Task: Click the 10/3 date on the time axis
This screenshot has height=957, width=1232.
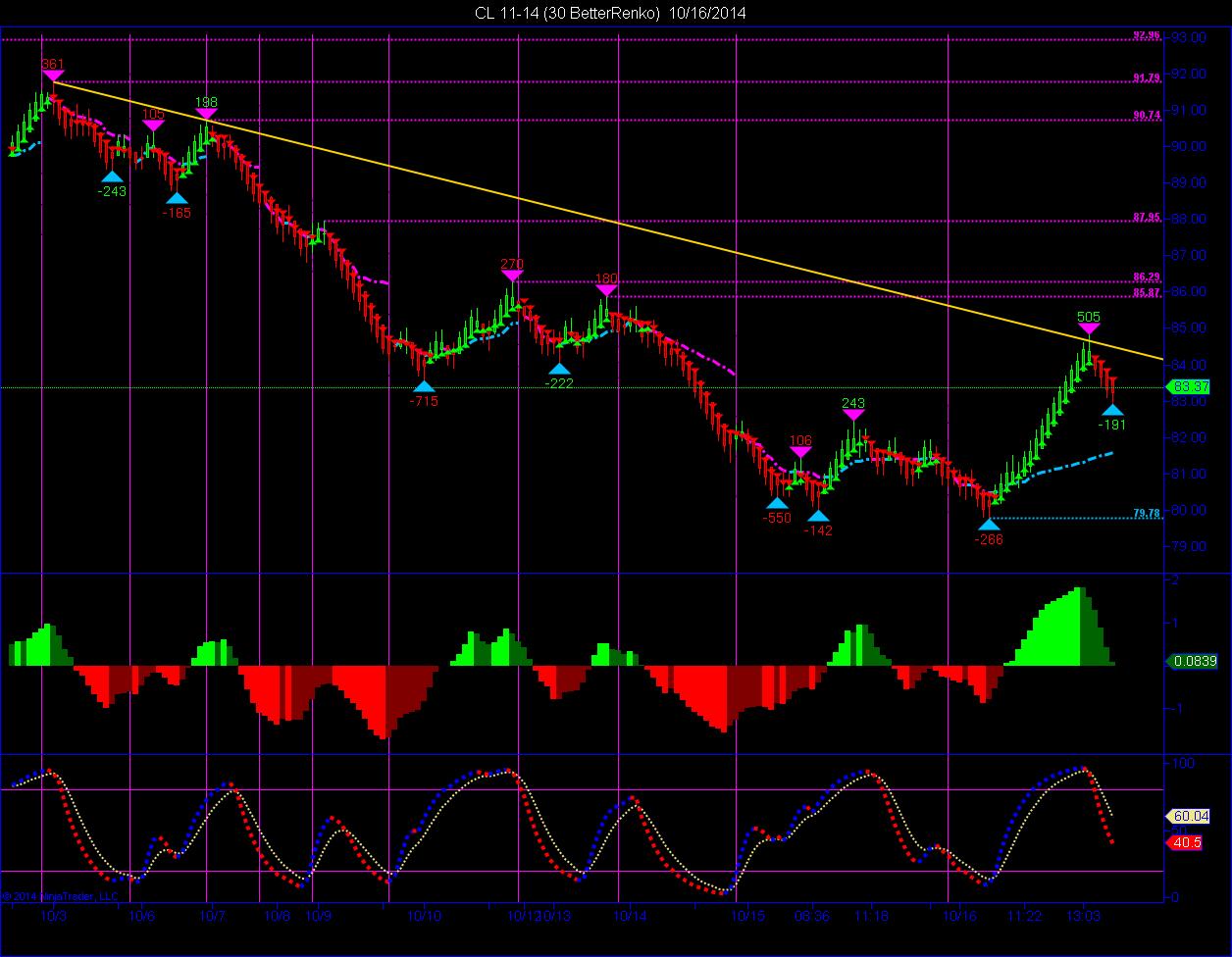Action: [54, 915]
